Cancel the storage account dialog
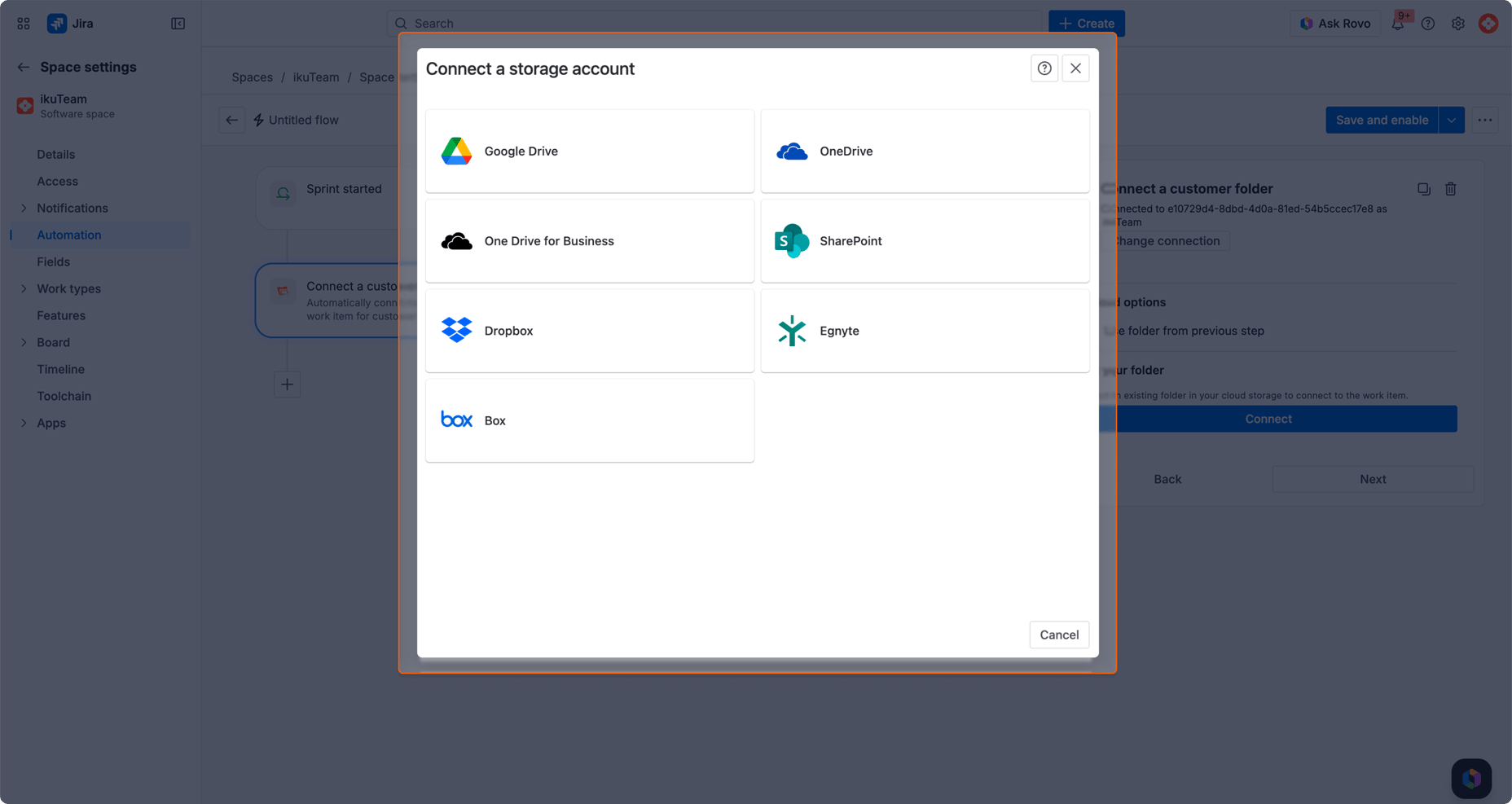The image size is (1512, 804). click(1059, 635)
